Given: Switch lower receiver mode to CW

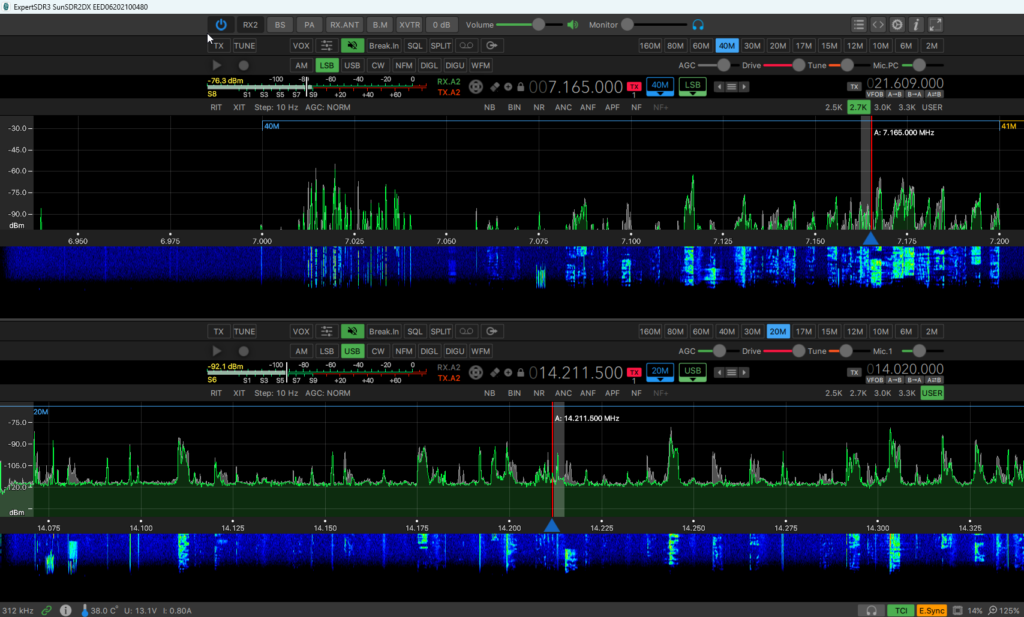Looking at the screenshot, I should click(x=378, y=351).
